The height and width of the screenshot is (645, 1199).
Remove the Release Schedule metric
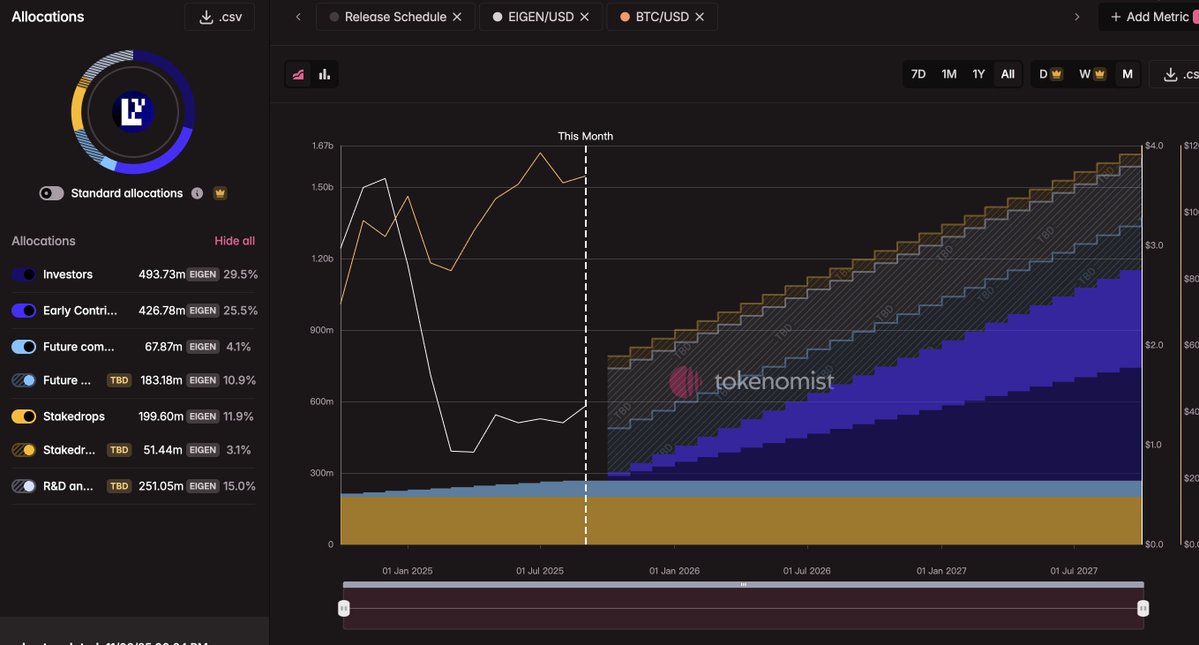457,17
